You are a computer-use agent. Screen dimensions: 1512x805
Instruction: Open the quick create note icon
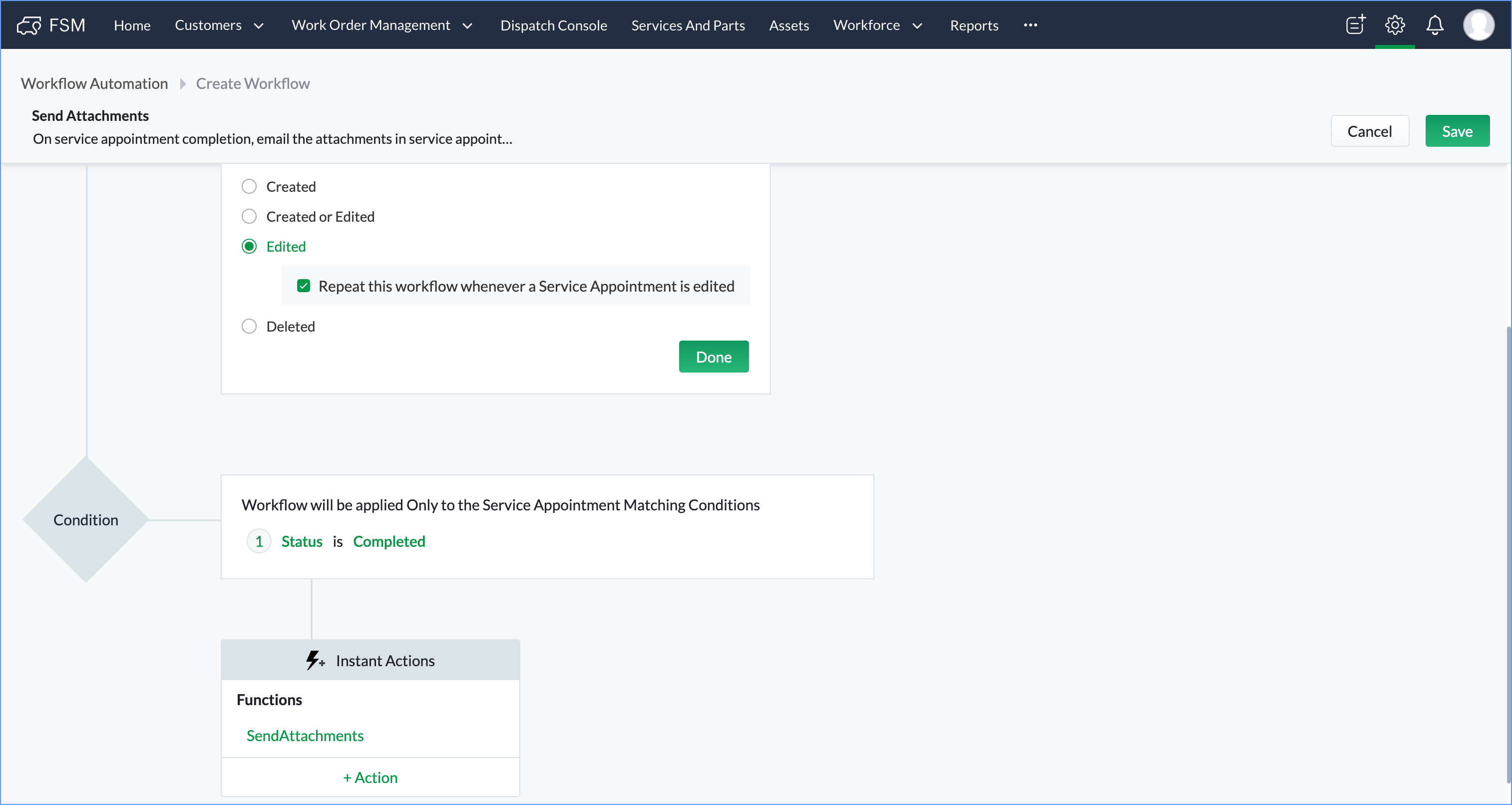point(1355,25)
